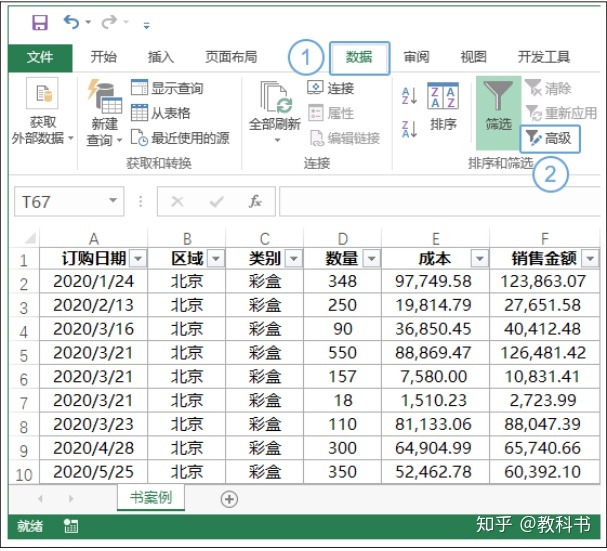Open 获取外部数据 dropdown arrow
Image resolution: width=607 pixels, height=551 pixels.
tap(71, 137)
